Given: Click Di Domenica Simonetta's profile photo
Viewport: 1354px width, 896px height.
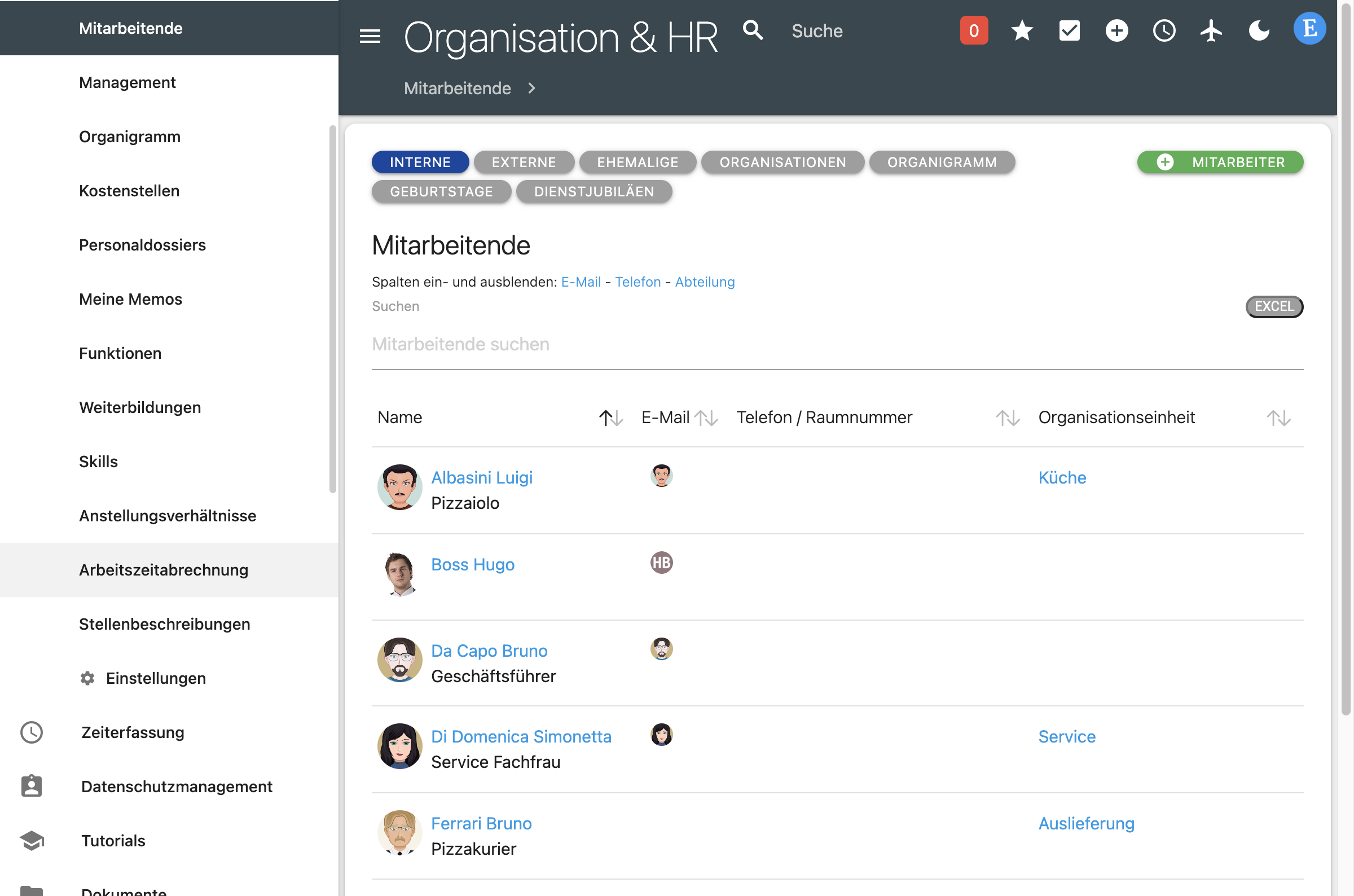Looking at the screenshot, I should (399, 746).
